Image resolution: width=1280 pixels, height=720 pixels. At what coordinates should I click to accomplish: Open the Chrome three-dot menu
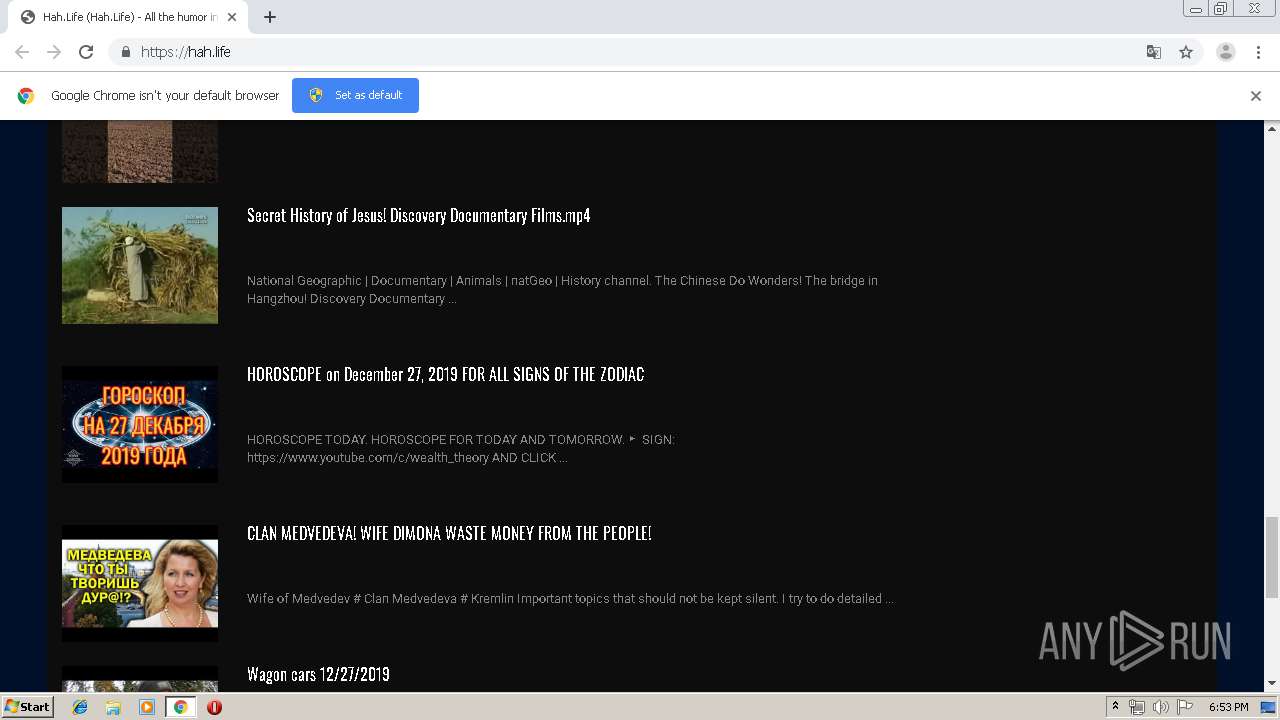click(x=1258, y=52)
